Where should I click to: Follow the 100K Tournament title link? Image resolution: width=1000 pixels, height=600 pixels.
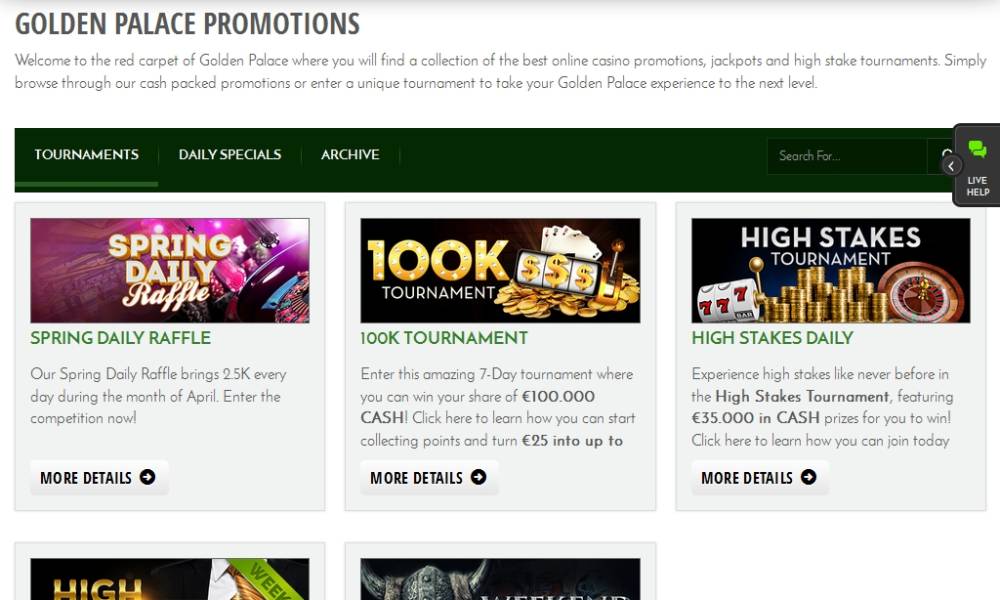444,338
